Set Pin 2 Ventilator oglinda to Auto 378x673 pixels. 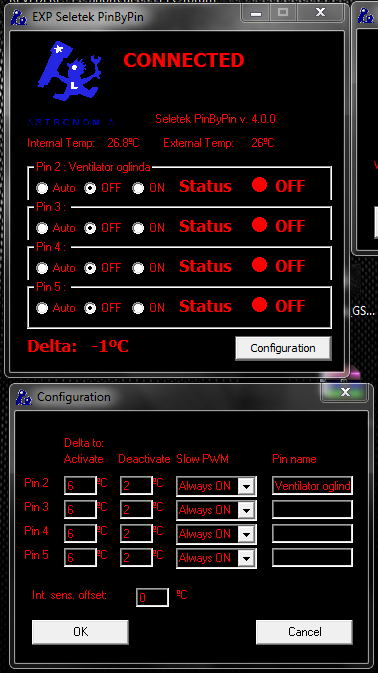tap(42, 188)
